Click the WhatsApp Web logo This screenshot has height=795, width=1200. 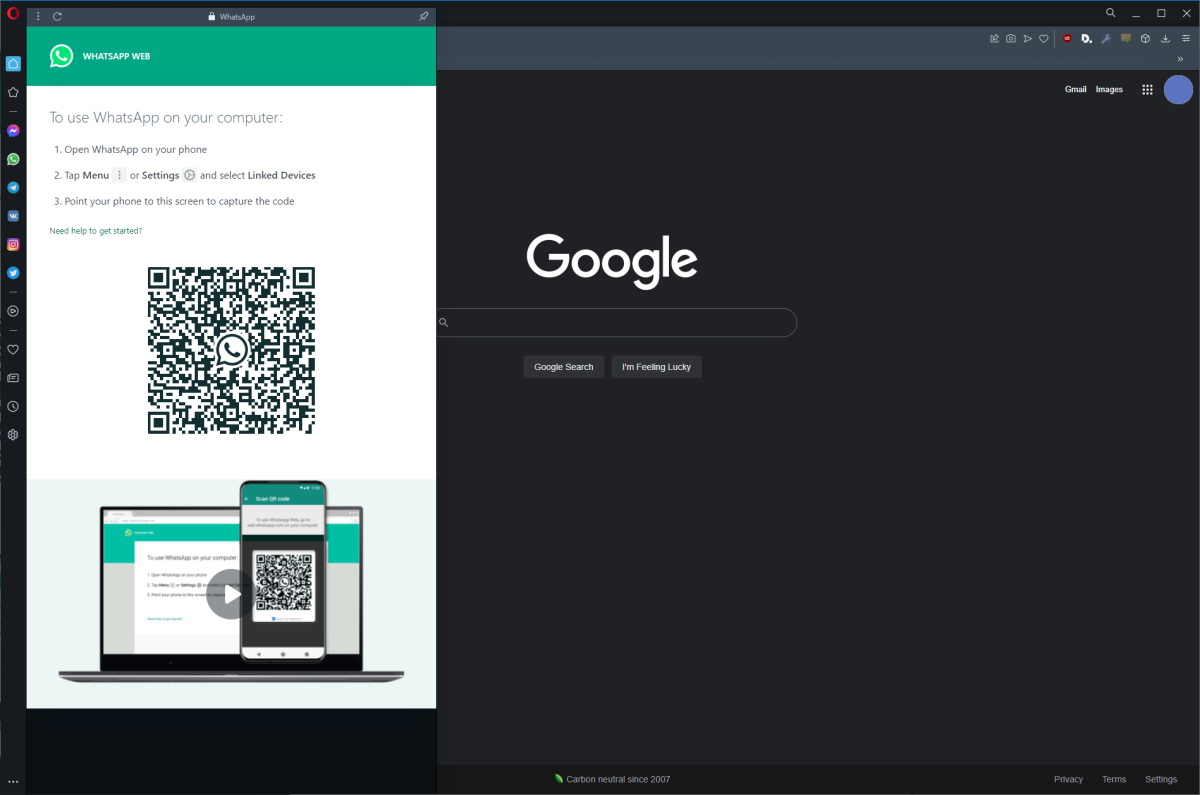point(61,56)
